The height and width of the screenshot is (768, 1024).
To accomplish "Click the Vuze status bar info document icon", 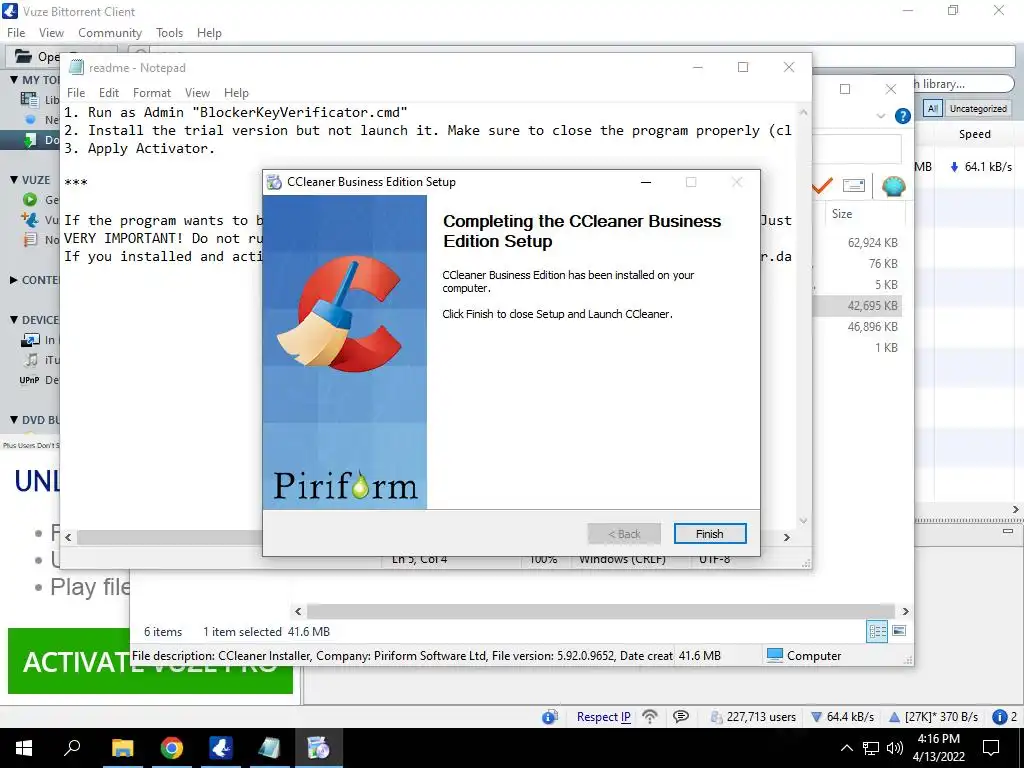I will [550, 716].
